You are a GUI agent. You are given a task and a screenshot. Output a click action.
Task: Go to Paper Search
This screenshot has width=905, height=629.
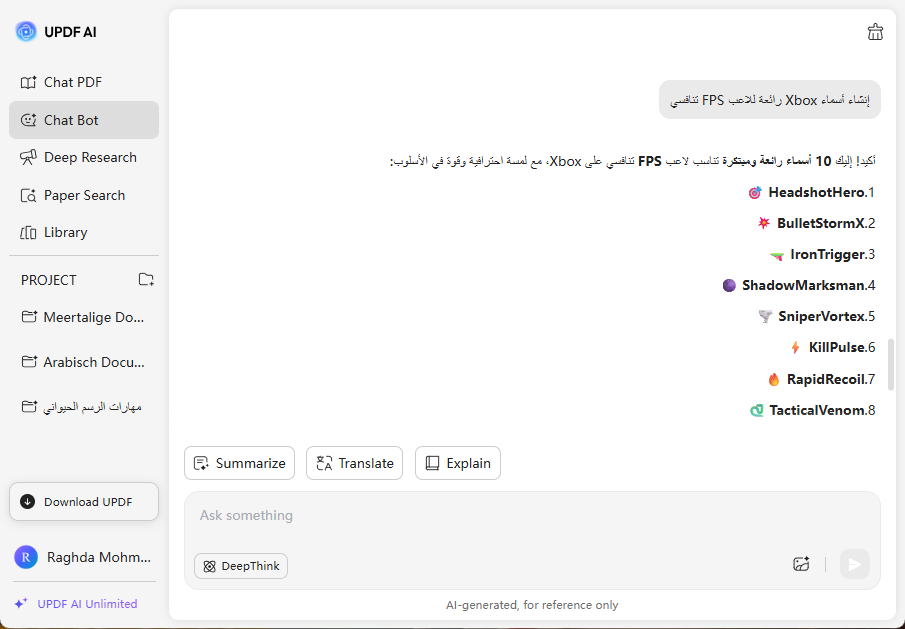pyautogui.click(x=84, y=195)
